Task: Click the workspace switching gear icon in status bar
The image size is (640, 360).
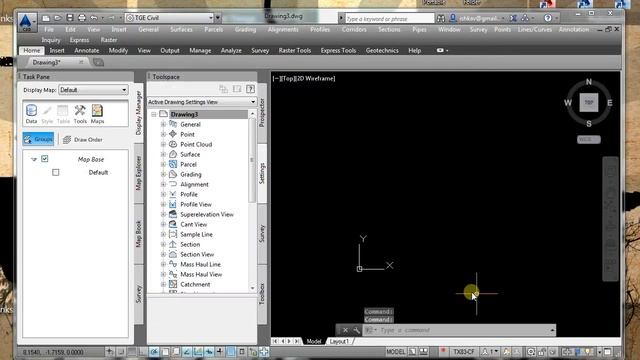Action: coord(531,351)
